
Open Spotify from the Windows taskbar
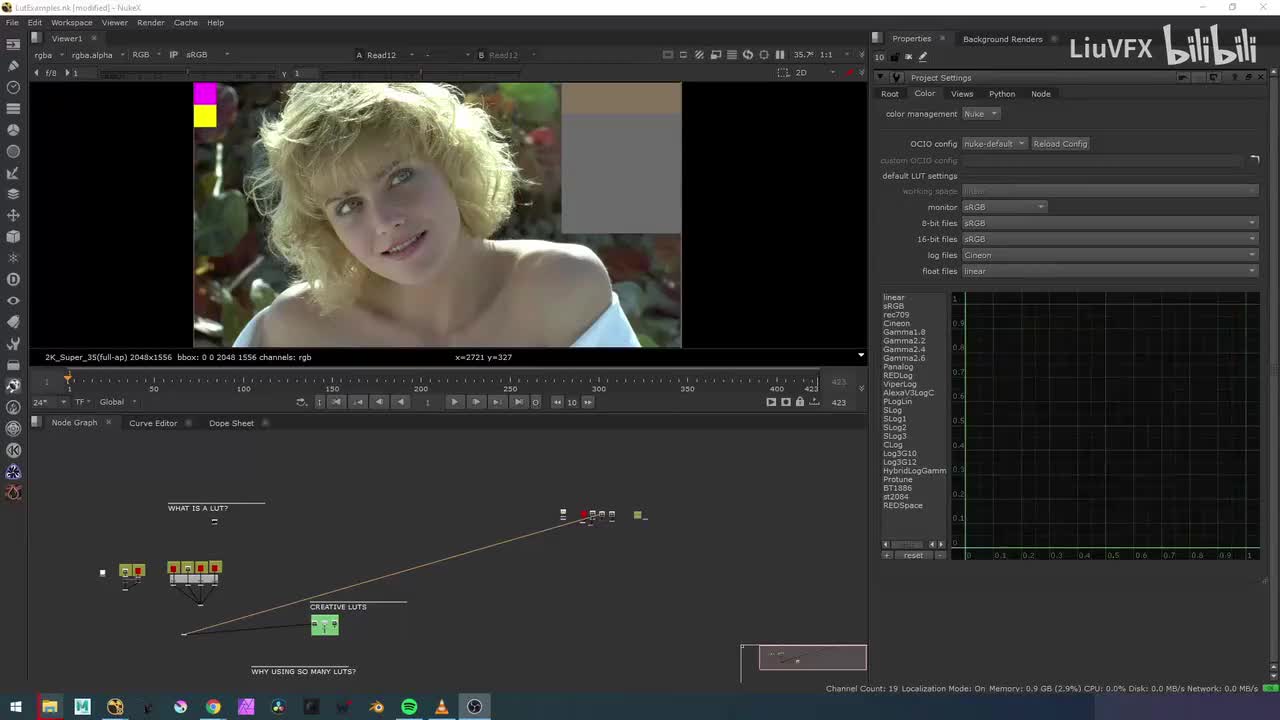pos(409,707)
